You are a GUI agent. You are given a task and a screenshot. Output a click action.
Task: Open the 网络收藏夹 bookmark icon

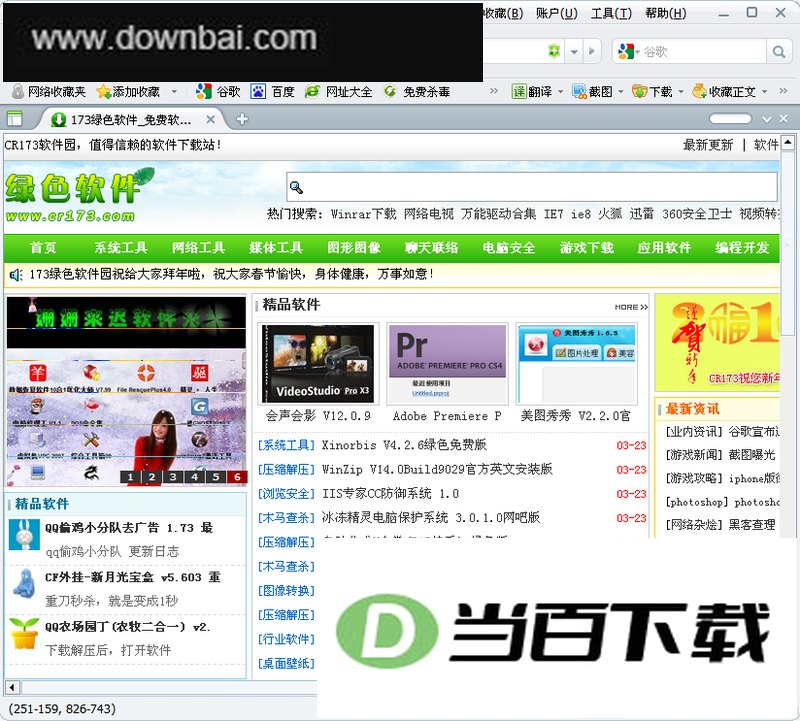(18, 92)
